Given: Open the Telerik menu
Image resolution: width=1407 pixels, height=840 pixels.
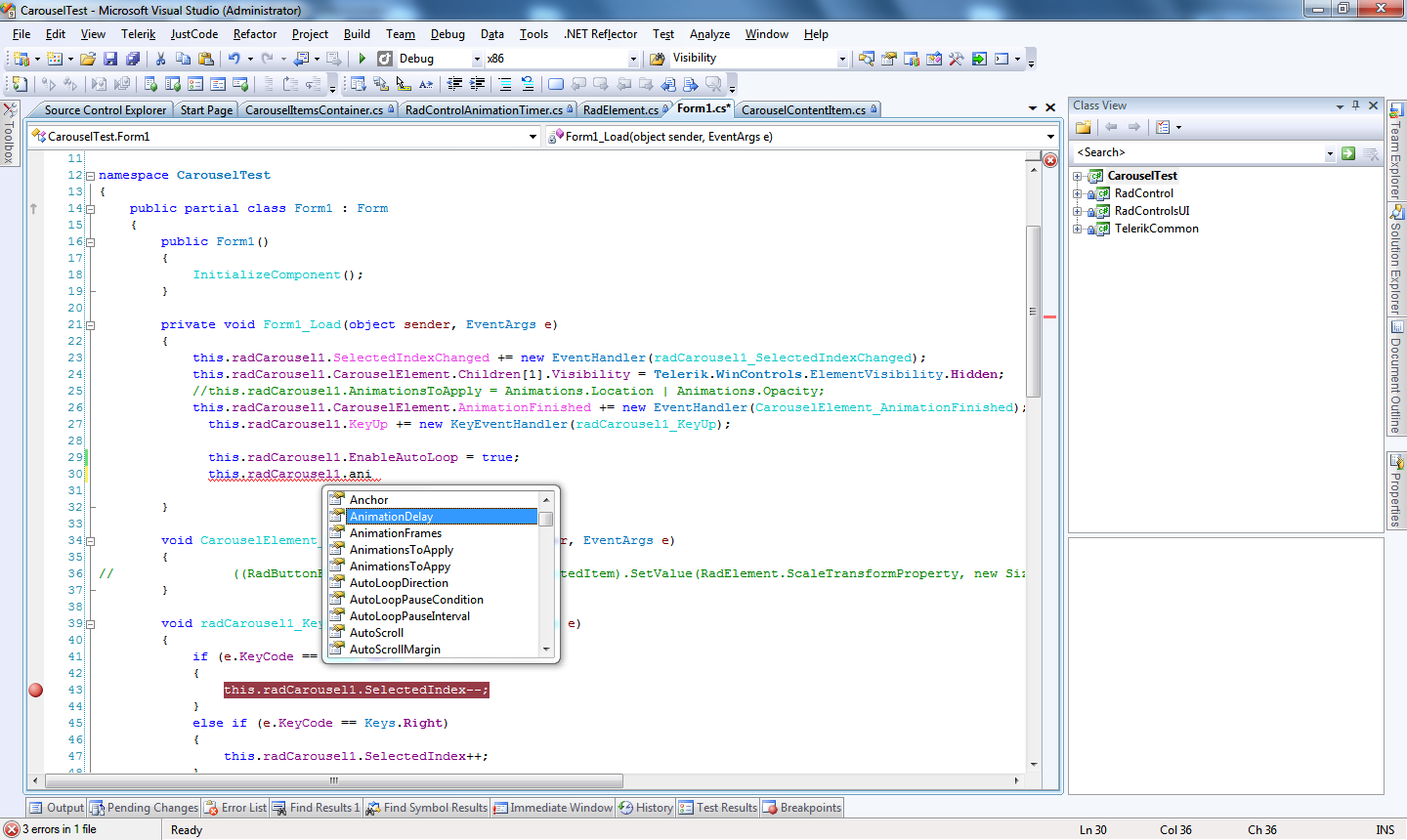Looking at the screenshot, I should click(x=138, y=34).
